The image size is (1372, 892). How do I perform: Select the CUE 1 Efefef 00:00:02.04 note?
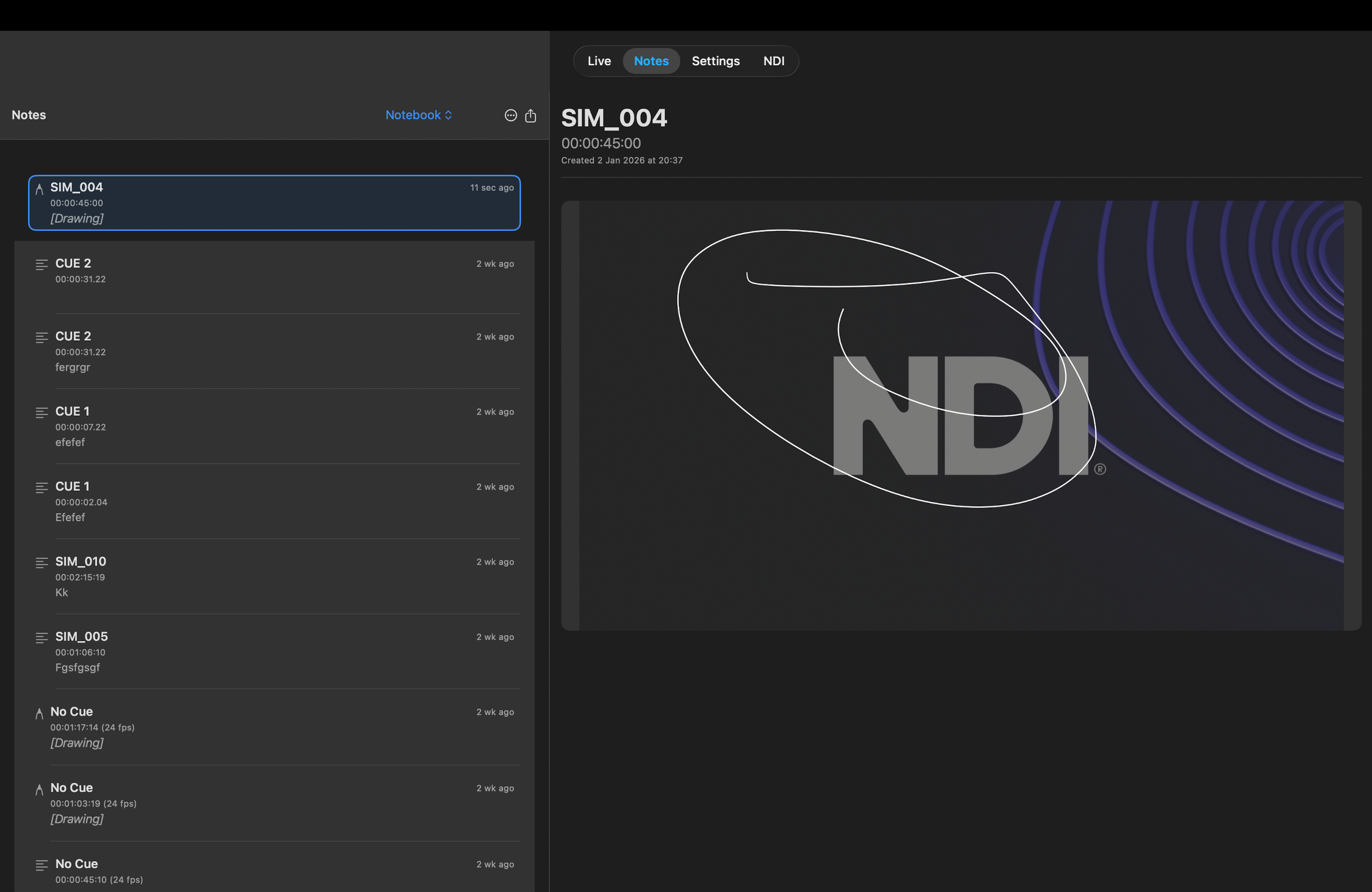[x=274, y=501]
